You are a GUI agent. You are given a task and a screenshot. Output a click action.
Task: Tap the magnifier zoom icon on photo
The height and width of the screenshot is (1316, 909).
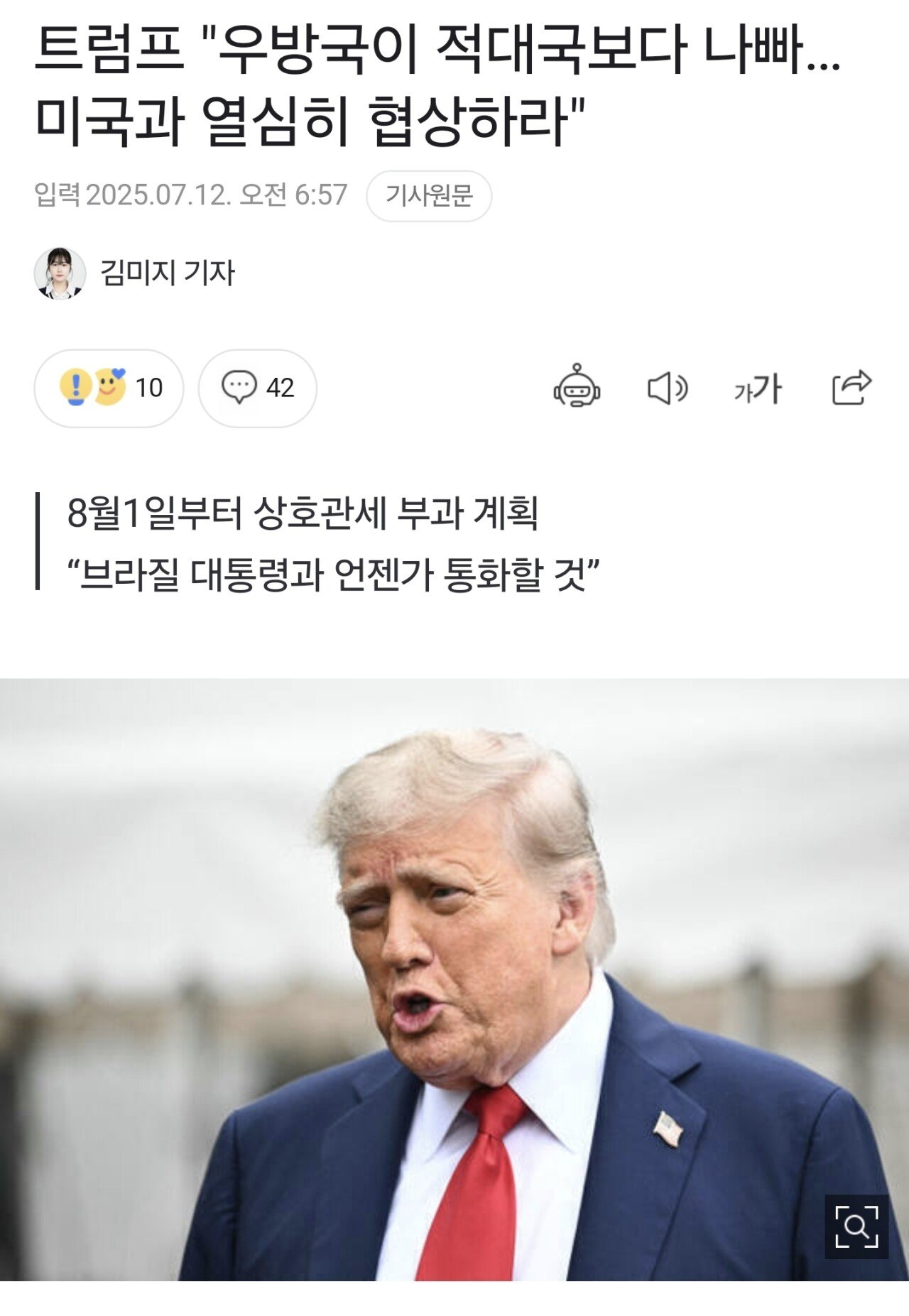856,1227
